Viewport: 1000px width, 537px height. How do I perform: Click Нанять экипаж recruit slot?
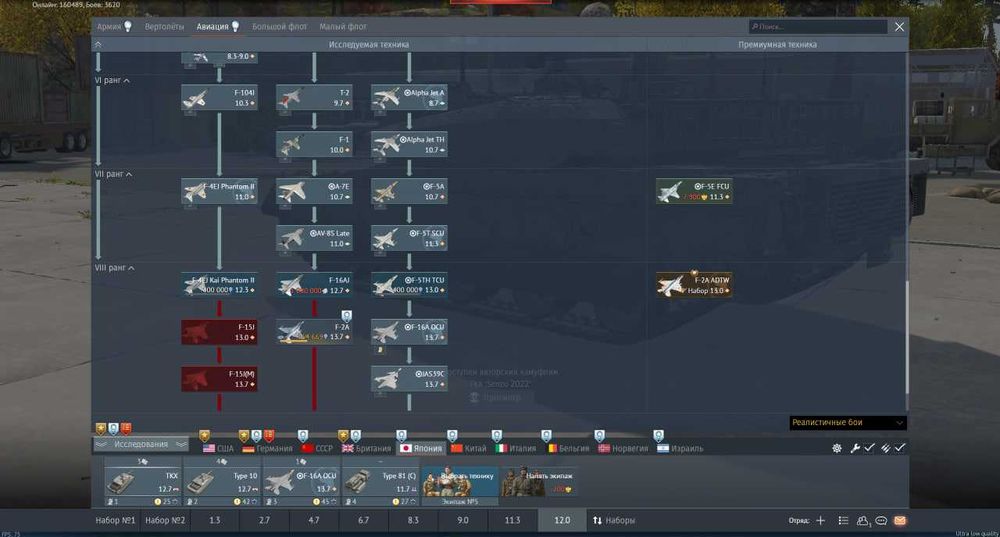(540, 483)
